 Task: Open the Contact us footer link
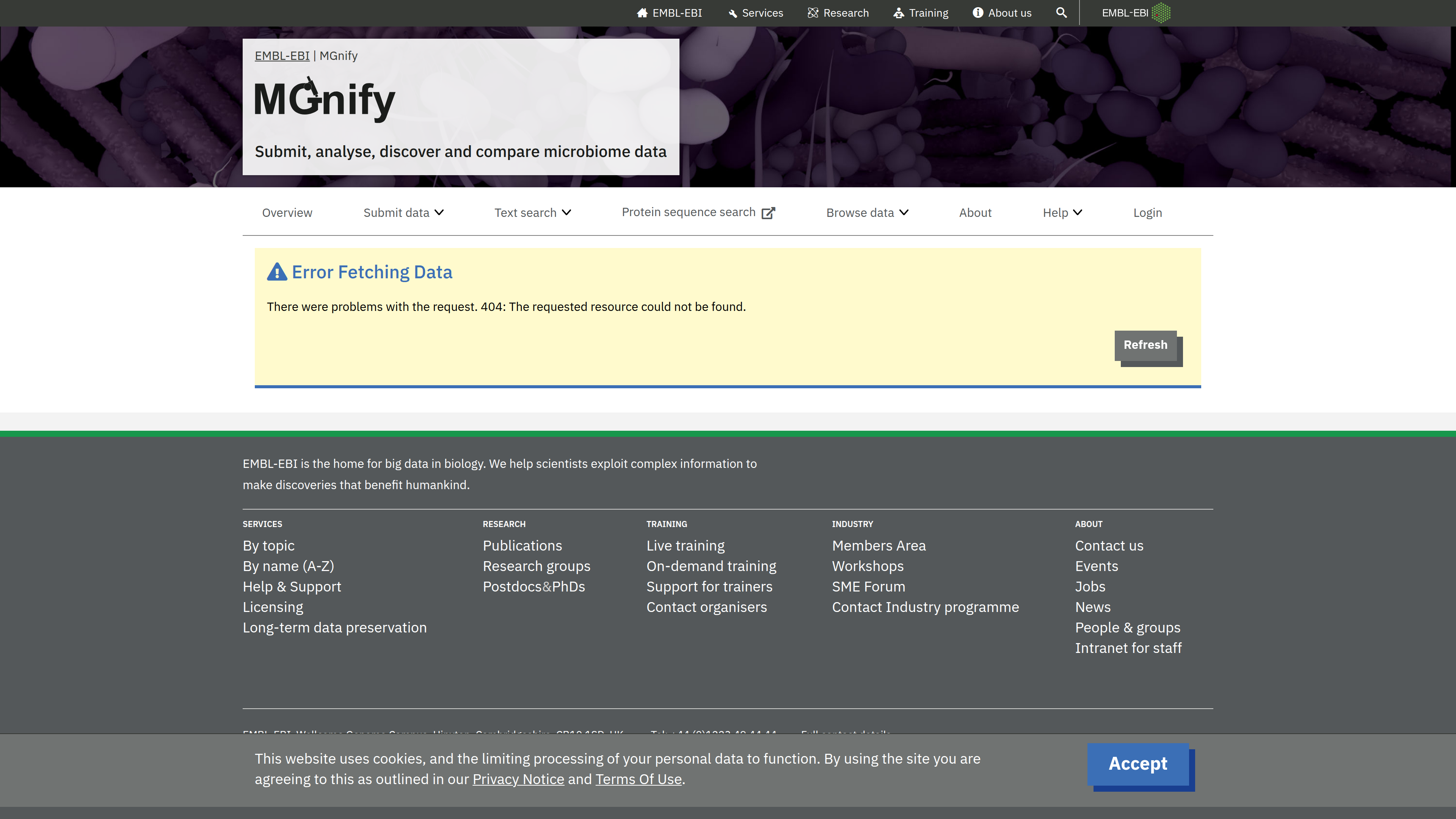coord(1109,546)
